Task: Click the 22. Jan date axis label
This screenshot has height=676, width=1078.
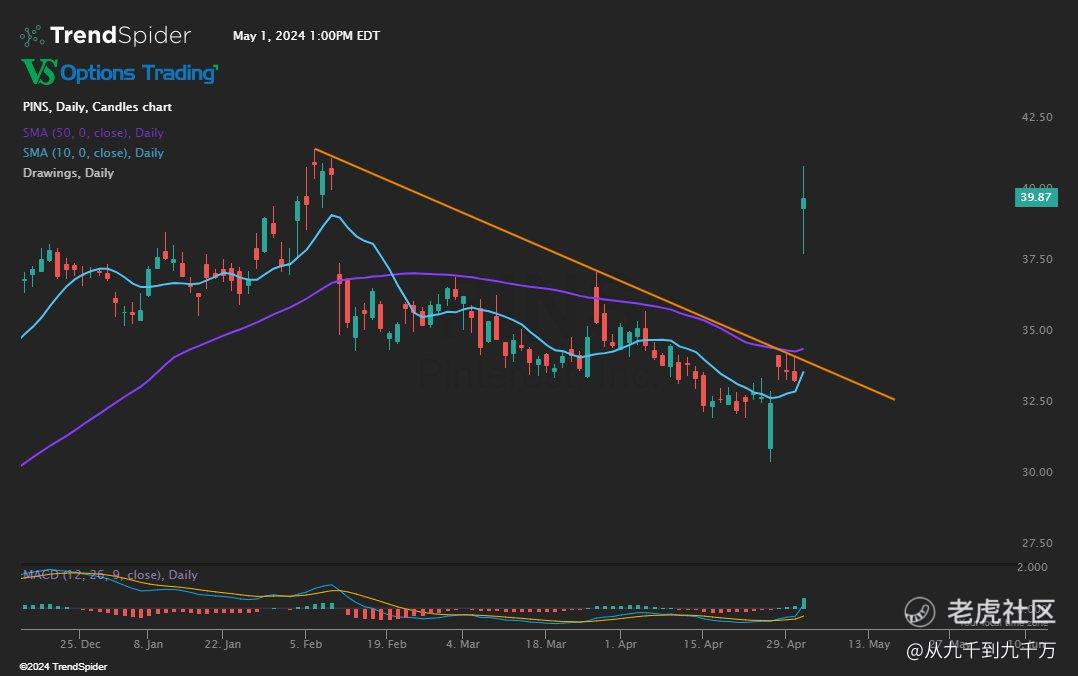Action: point(223,644)
